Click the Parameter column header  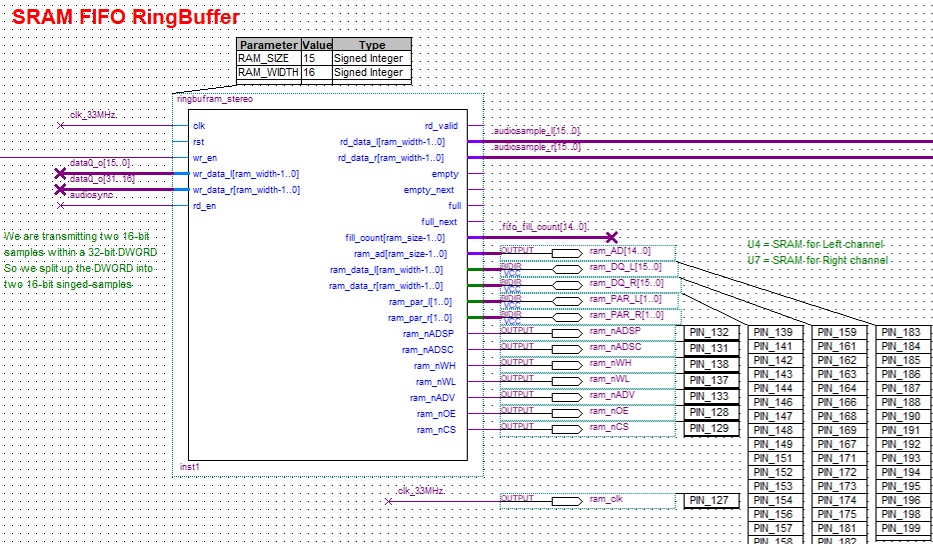tap(268, 45)
